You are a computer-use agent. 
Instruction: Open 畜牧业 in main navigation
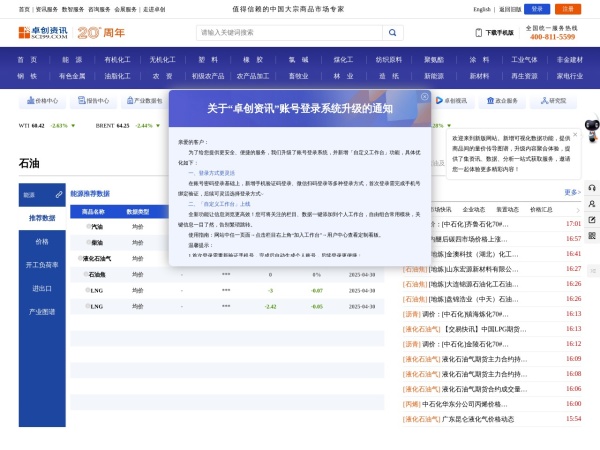(298, 76)
